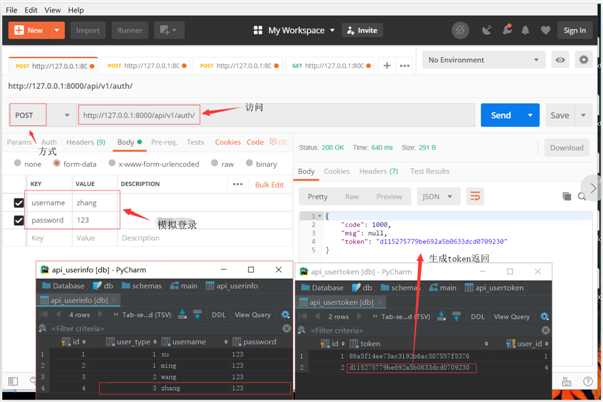The width and height of the screenshot is (603, 402).
Task: Download the response
Action: coord(566,148)
